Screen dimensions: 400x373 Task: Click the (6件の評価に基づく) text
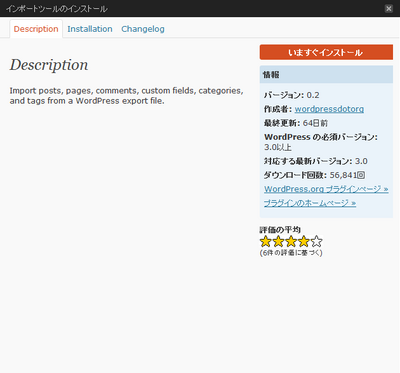point(291,253)
